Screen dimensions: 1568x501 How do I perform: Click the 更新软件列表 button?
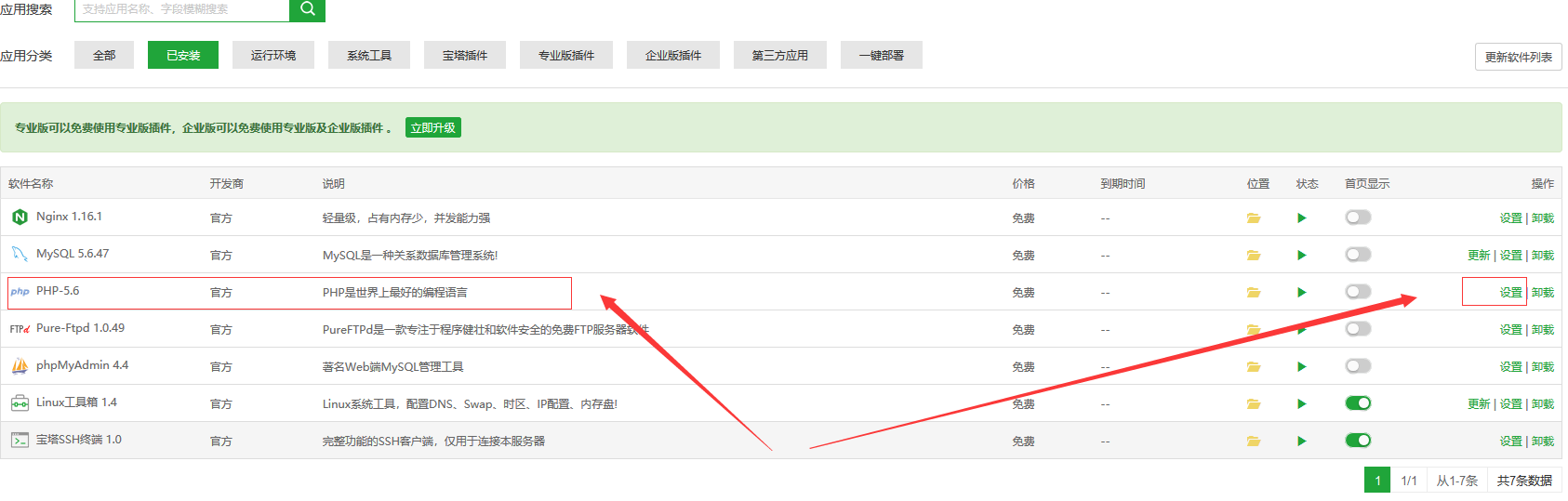pos(1519,57)
